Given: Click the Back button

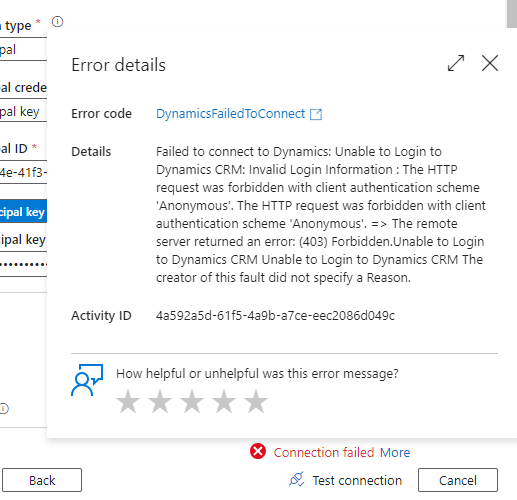Looking at the screenshot, I should coord(42,480).
